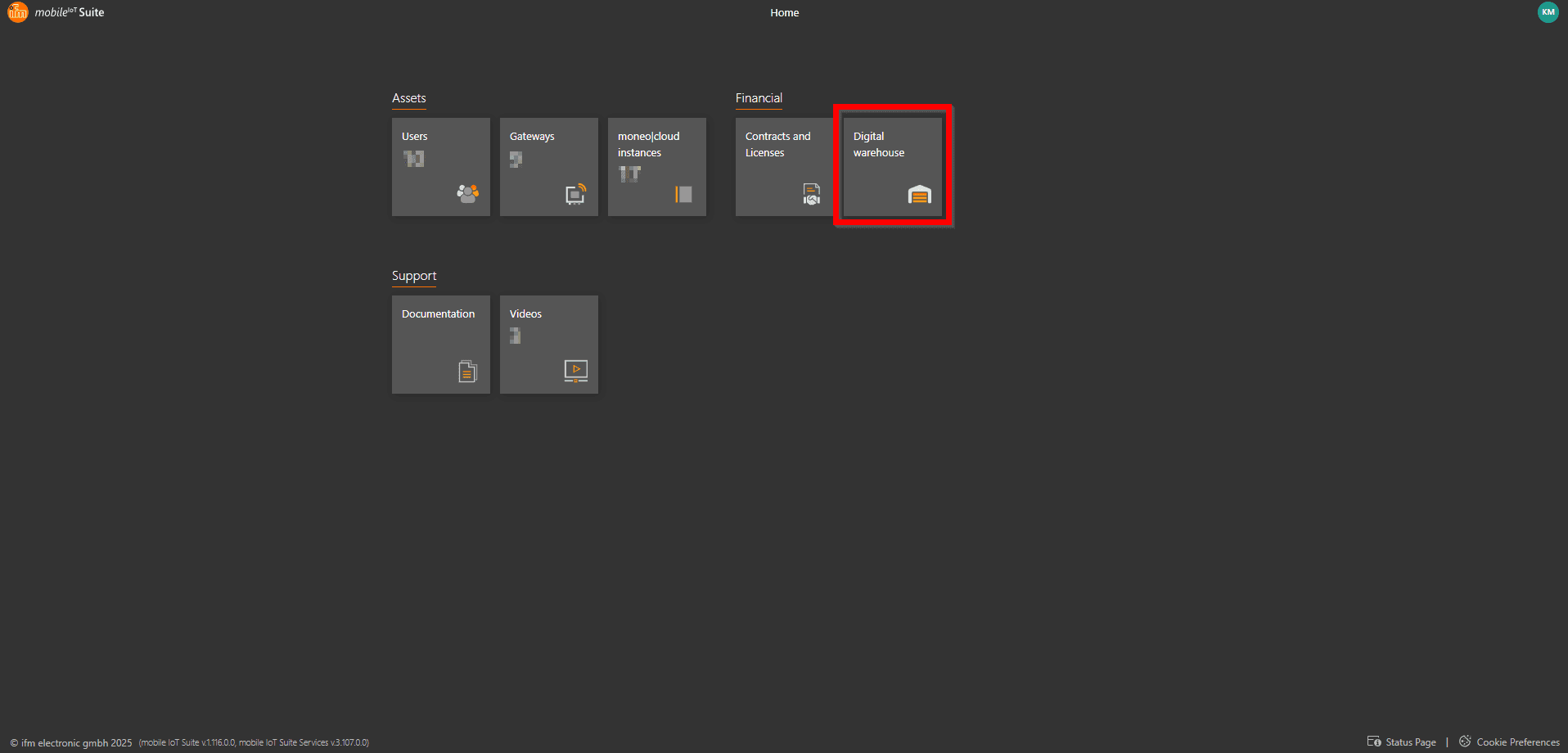Viewport: 1568px width, 753px height.
Task: Follow the Status Page link text
Action: pyautogui.click(x=1411, y=742)
